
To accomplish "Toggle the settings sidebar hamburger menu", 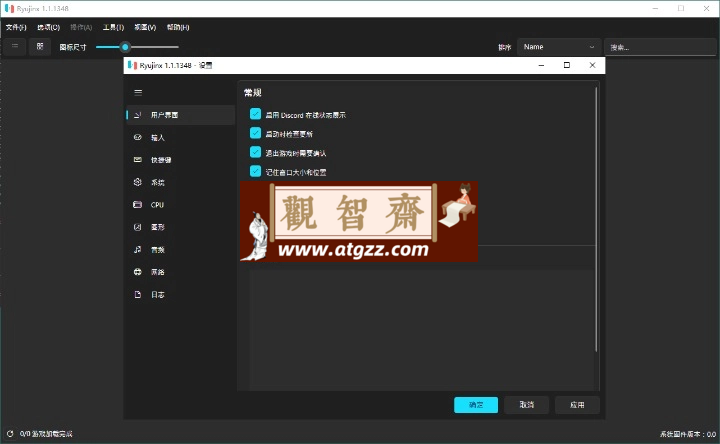I will pyautogui.click(x=138, y=92).
